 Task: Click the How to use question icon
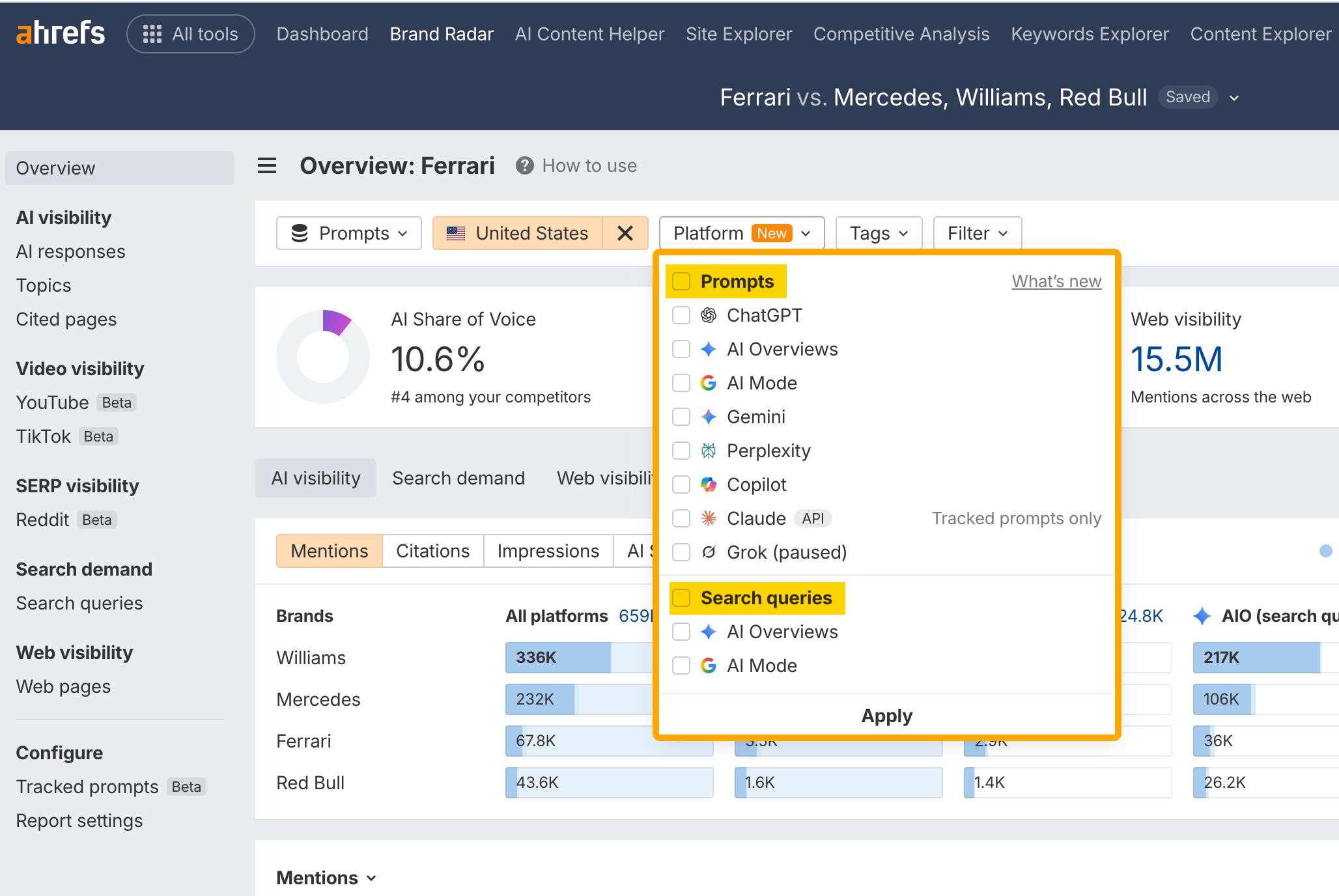pyautogui.click(x=525, y=165)
